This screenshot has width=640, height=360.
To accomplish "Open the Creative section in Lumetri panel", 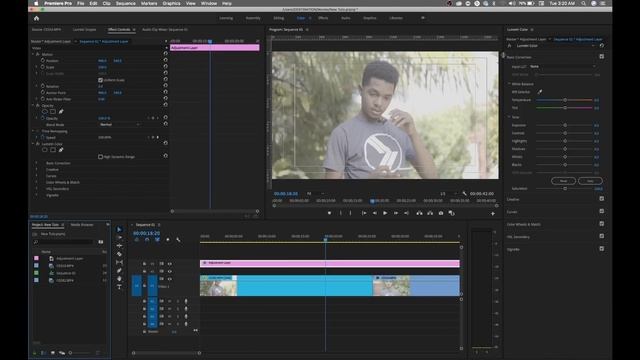I will 513,199.
